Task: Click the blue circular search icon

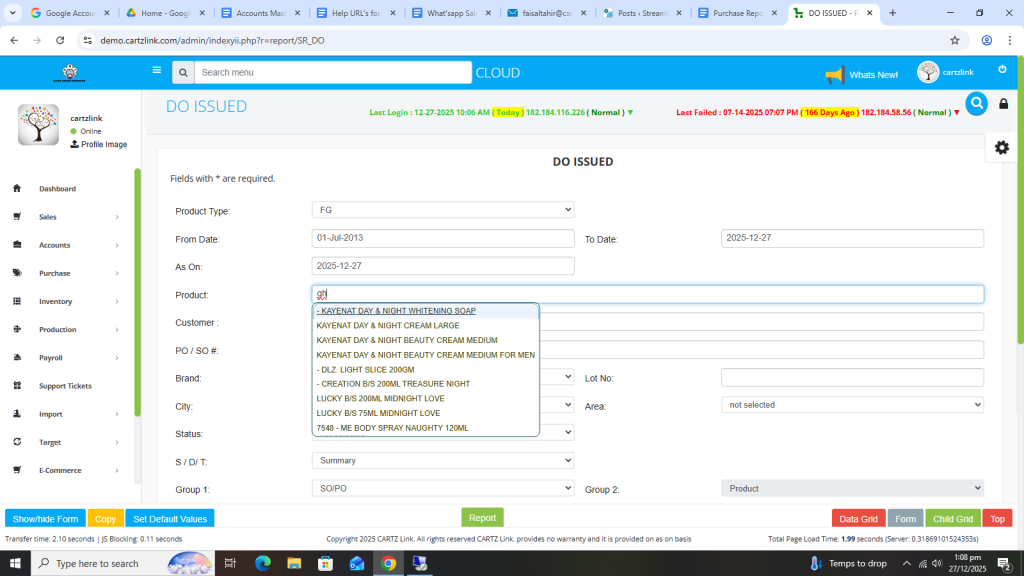Action: click(x=976, y=103)
